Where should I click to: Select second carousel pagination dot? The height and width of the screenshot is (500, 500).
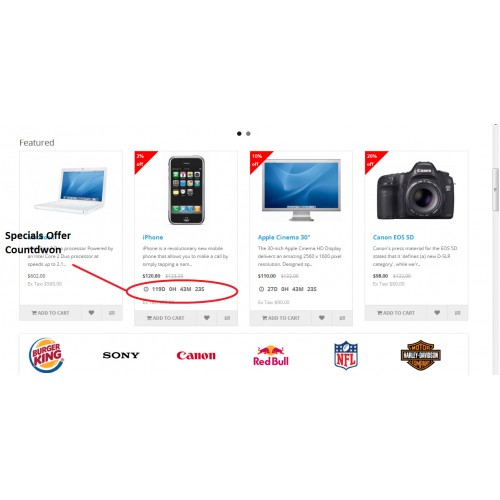tap(248, 134)
